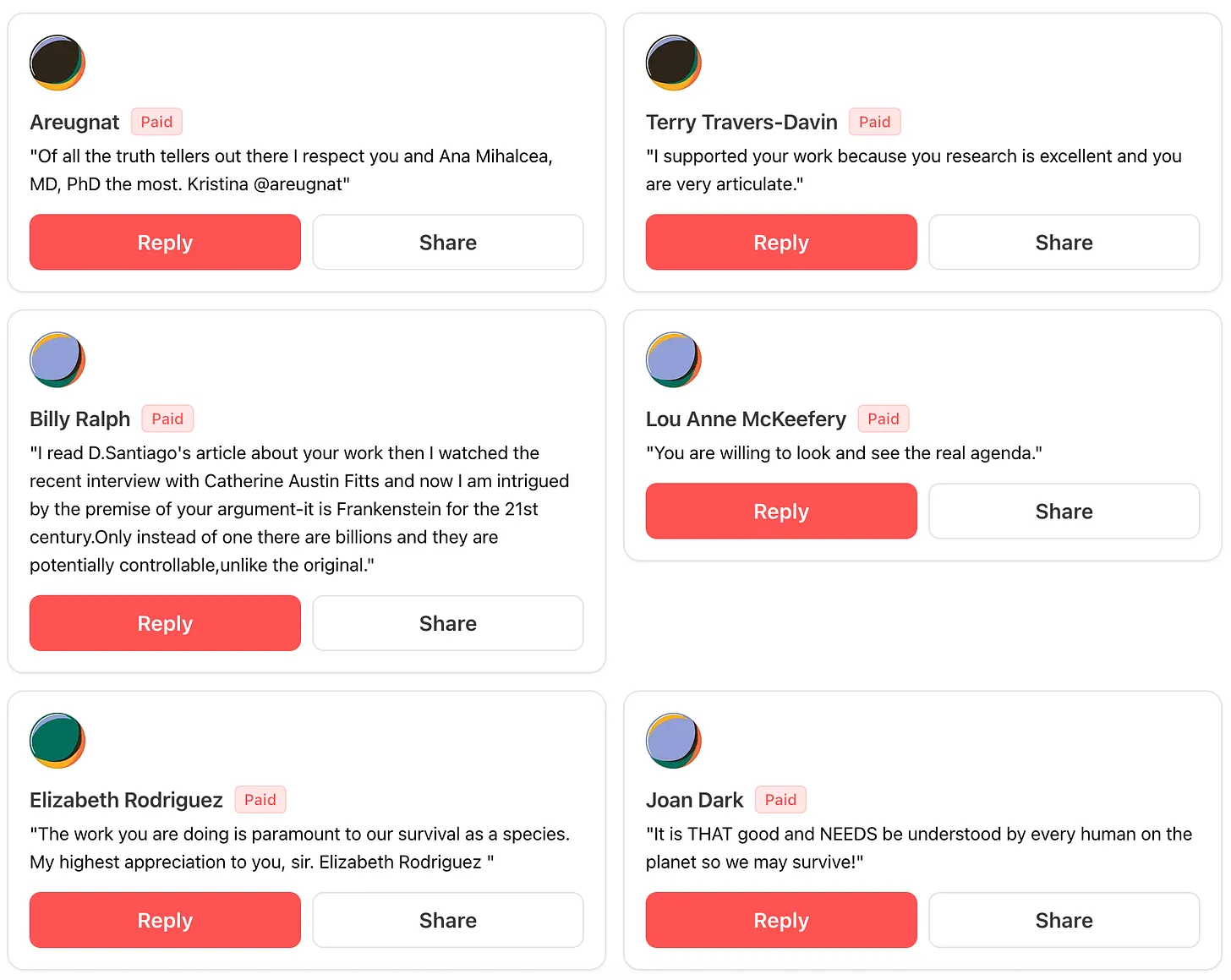Click Paid badge beside Joan Dark
This screenshot has height=980, width=1231.
pos(780,800)
